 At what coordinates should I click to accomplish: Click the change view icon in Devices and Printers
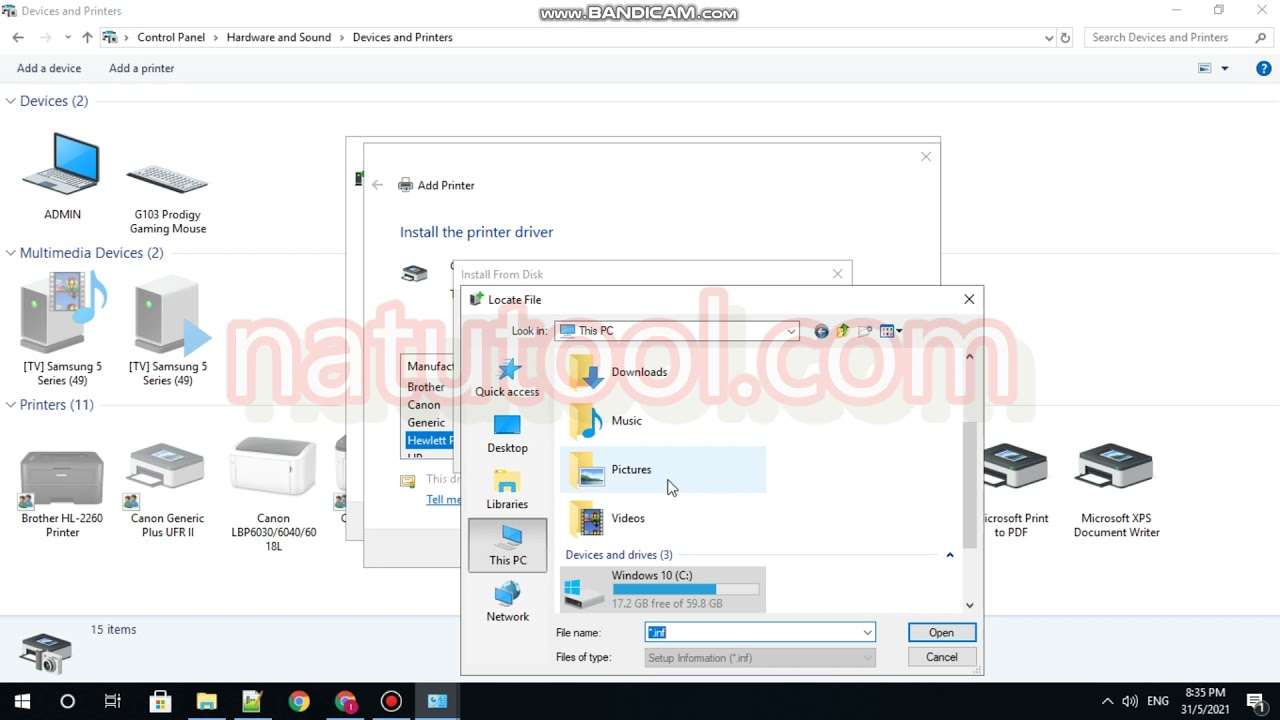(1205, 68)
